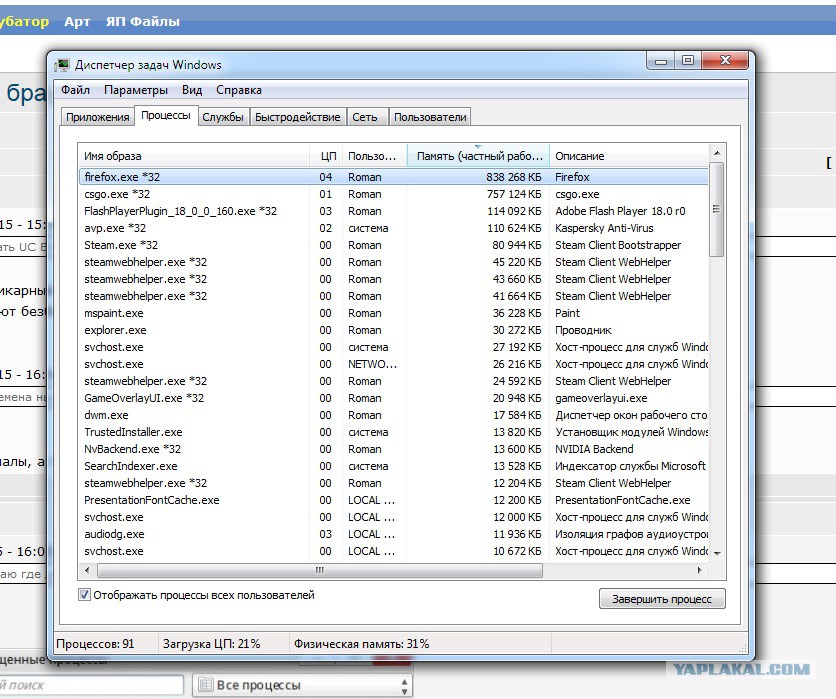Click the horizontal scrollbar left arrow
836x699 pixels.
(x=87, y=571)
